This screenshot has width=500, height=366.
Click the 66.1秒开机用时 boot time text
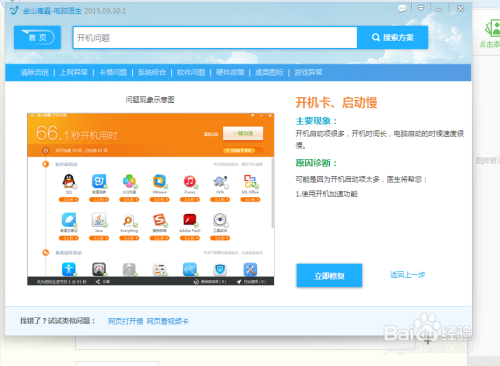pyautogui.click(x=77, y=133)
